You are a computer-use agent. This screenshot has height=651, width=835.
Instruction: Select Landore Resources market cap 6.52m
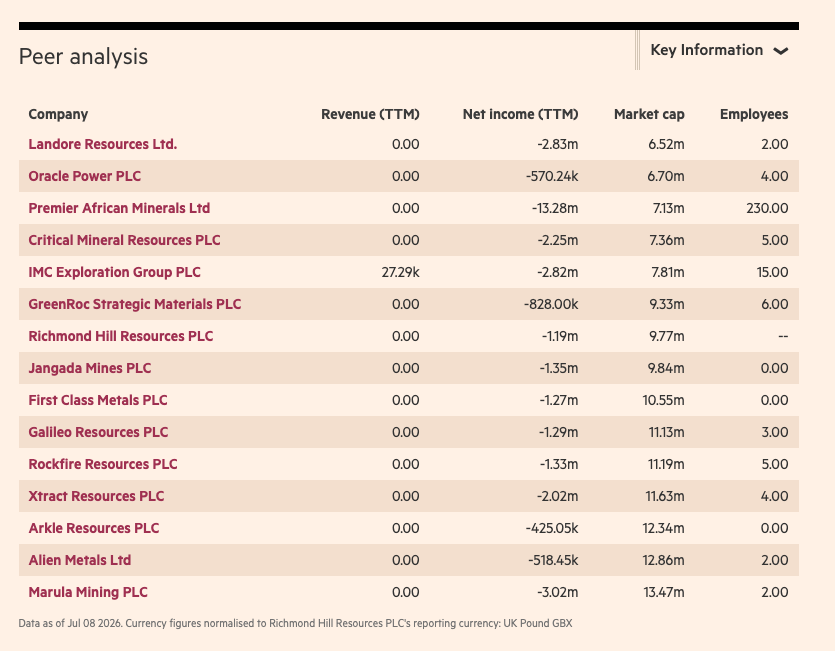click(x=666, y=144)
